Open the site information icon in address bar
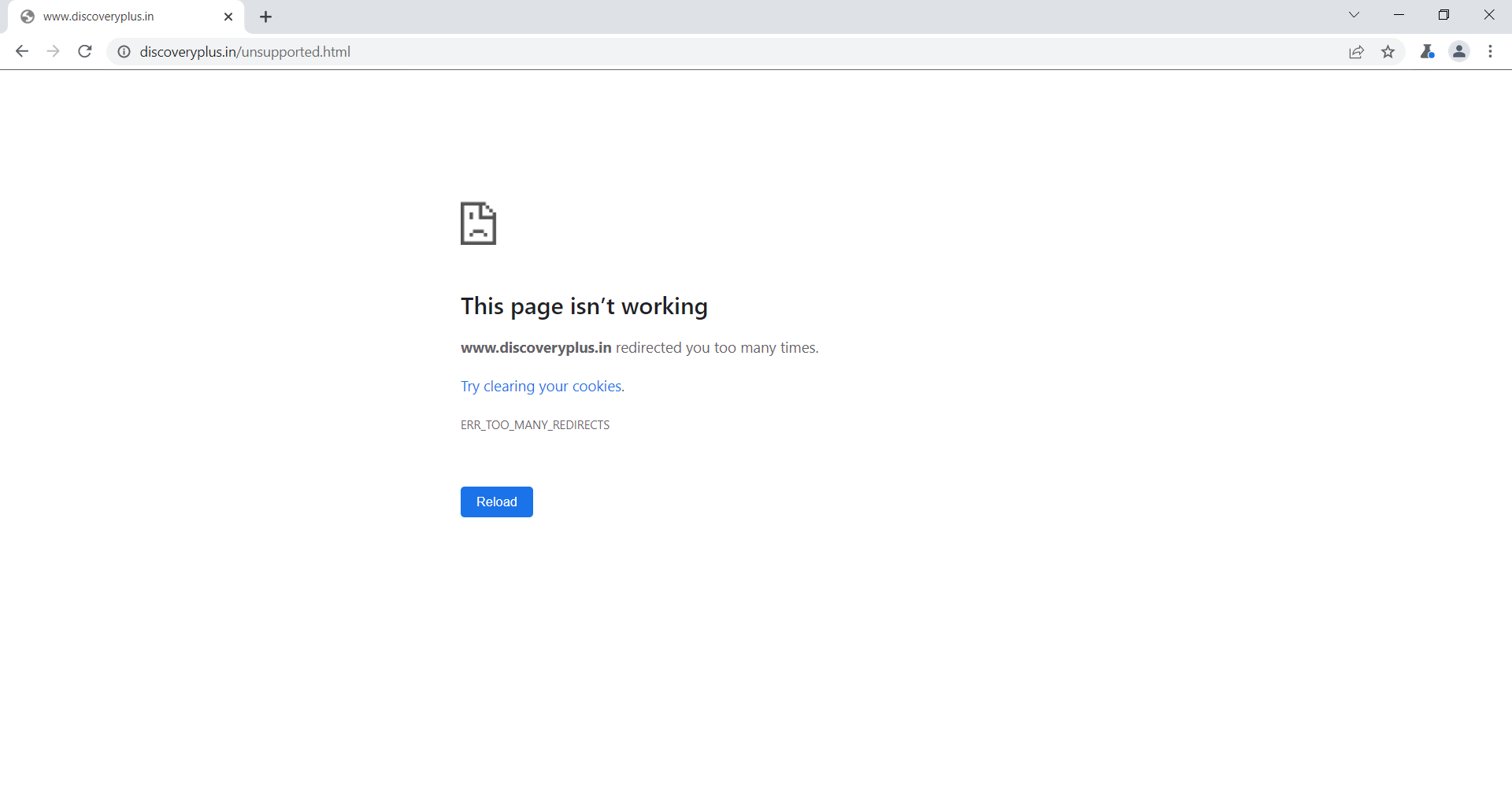Image resolution: width=1512 pixels, height=811 pixels. coord(124,52)
